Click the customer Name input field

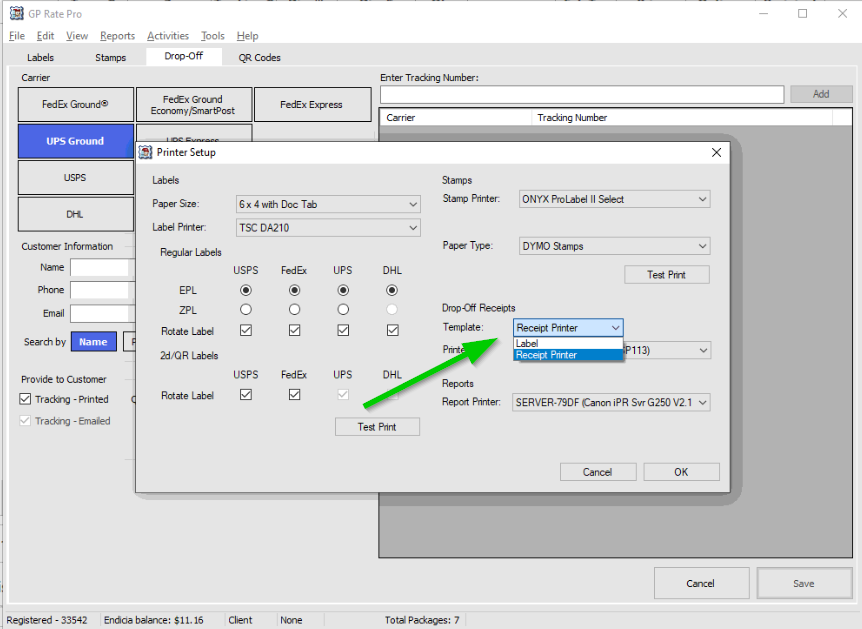click(x=102, y=267)
